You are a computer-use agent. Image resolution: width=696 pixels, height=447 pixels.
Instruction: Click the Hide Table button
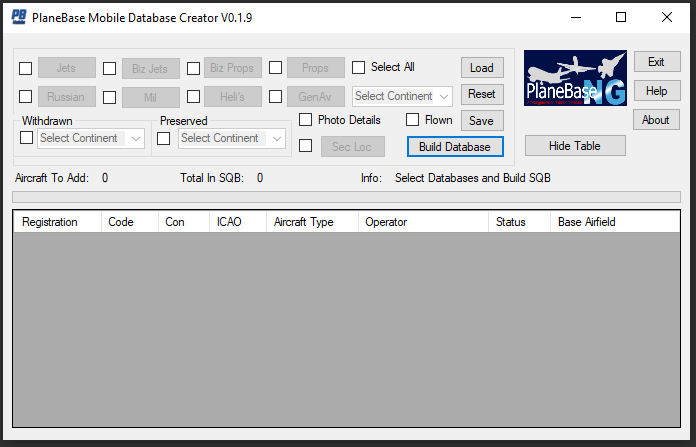575,146
